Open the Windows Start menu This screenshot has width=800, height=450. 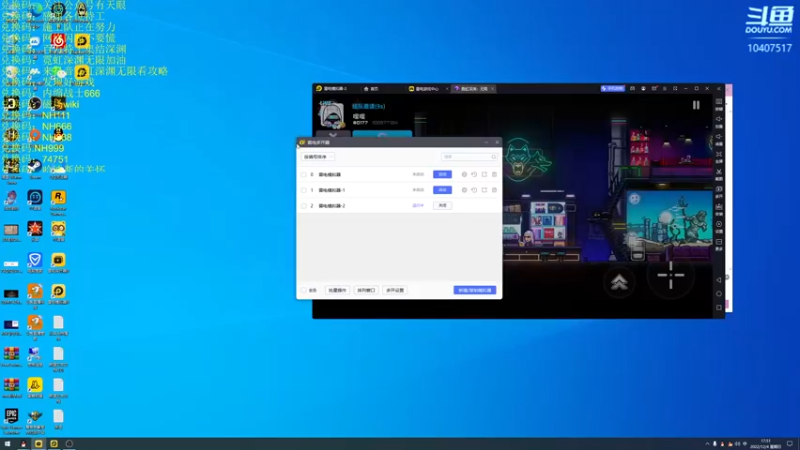point(7,444)
